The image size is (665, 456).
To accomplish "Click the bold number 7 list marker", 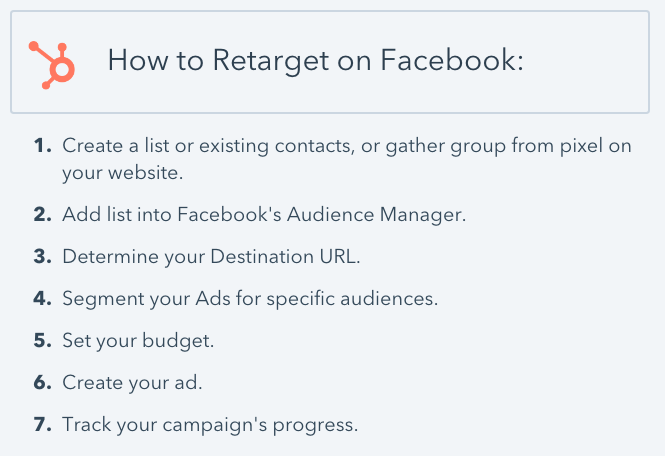I will click(x=43, y=425).
